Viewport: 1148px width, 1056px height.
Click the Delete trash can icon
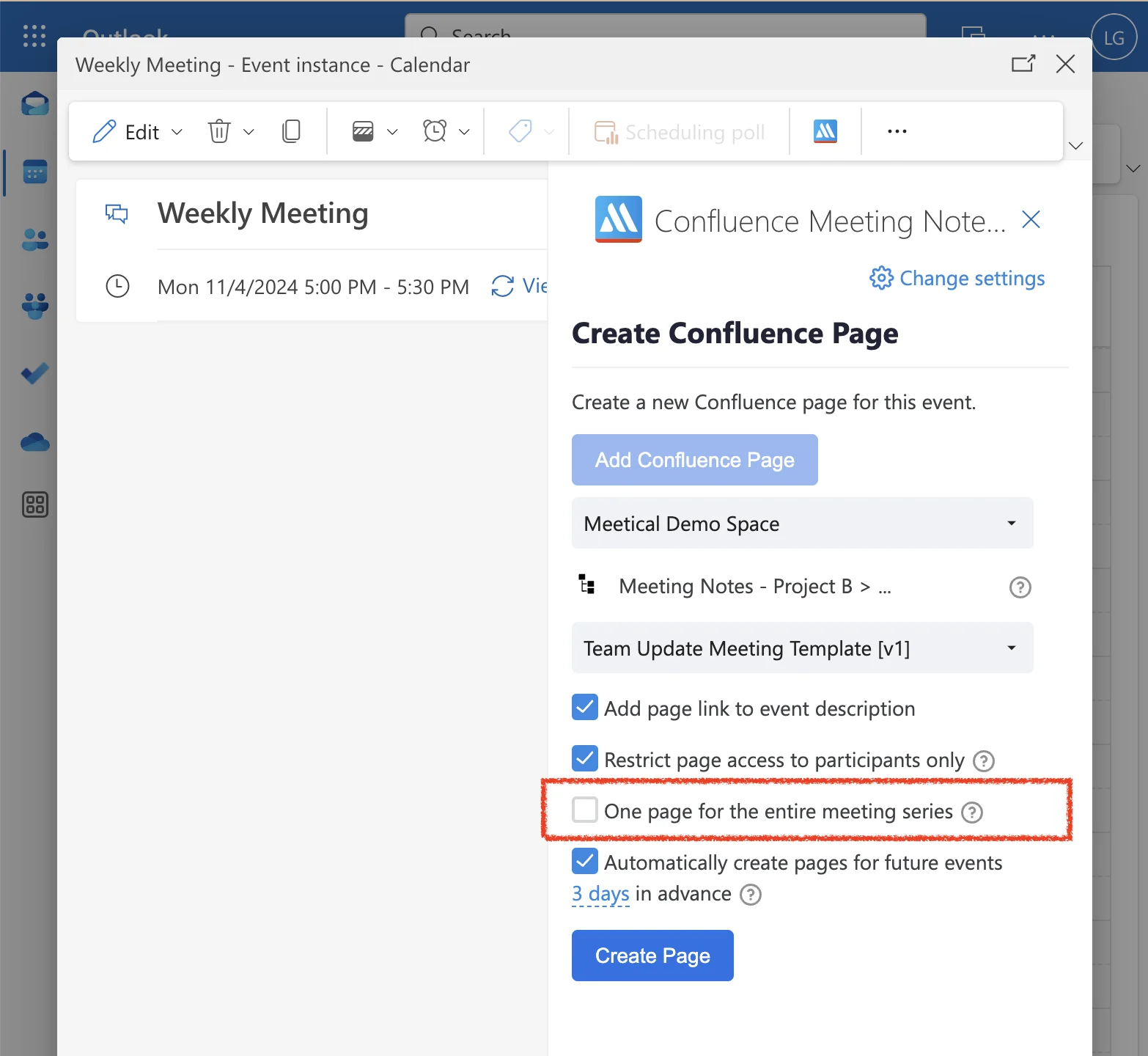(219, 131)
